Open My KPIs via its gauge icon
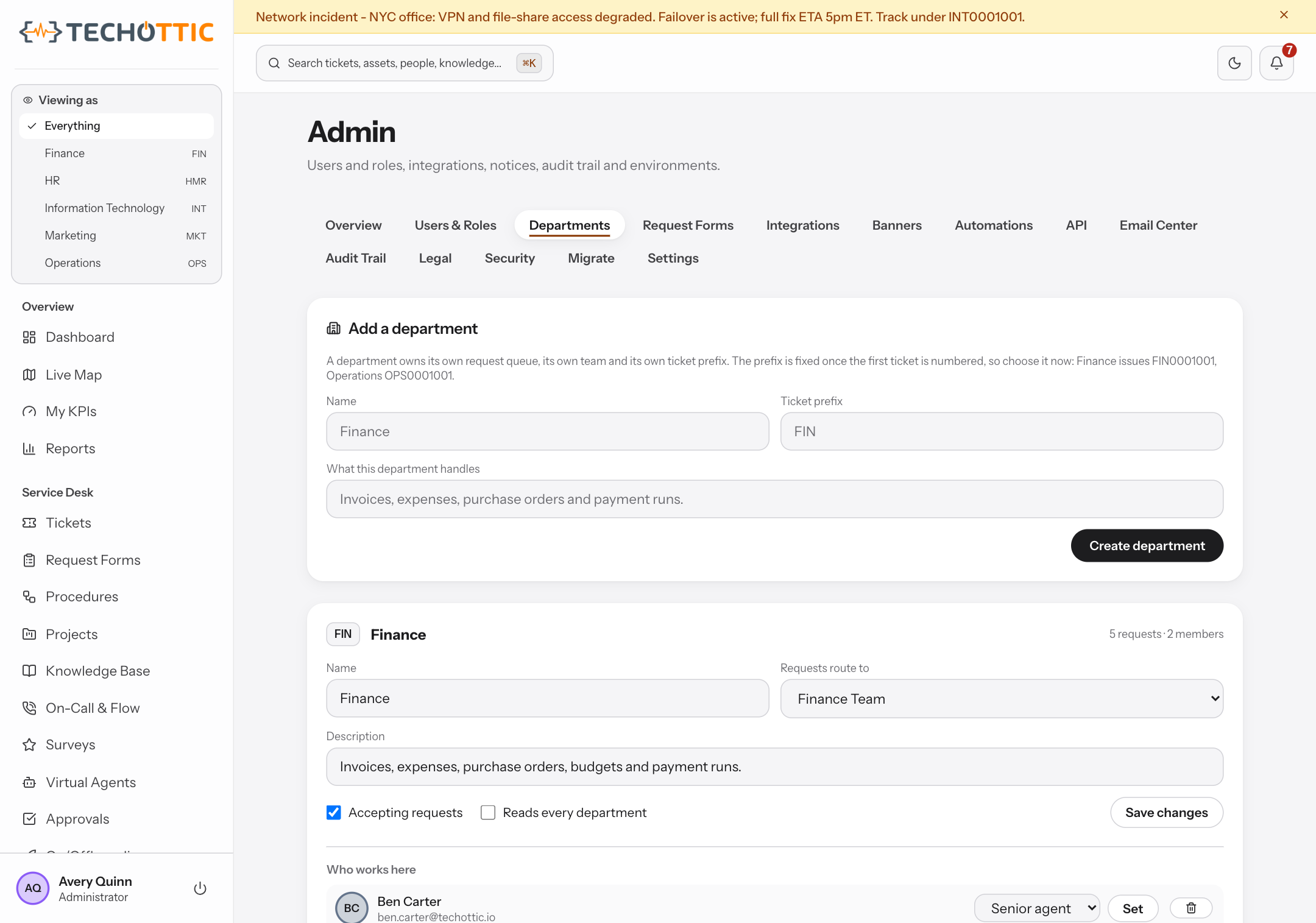This screenshot has width=1316, height=923. pos(29,411)
